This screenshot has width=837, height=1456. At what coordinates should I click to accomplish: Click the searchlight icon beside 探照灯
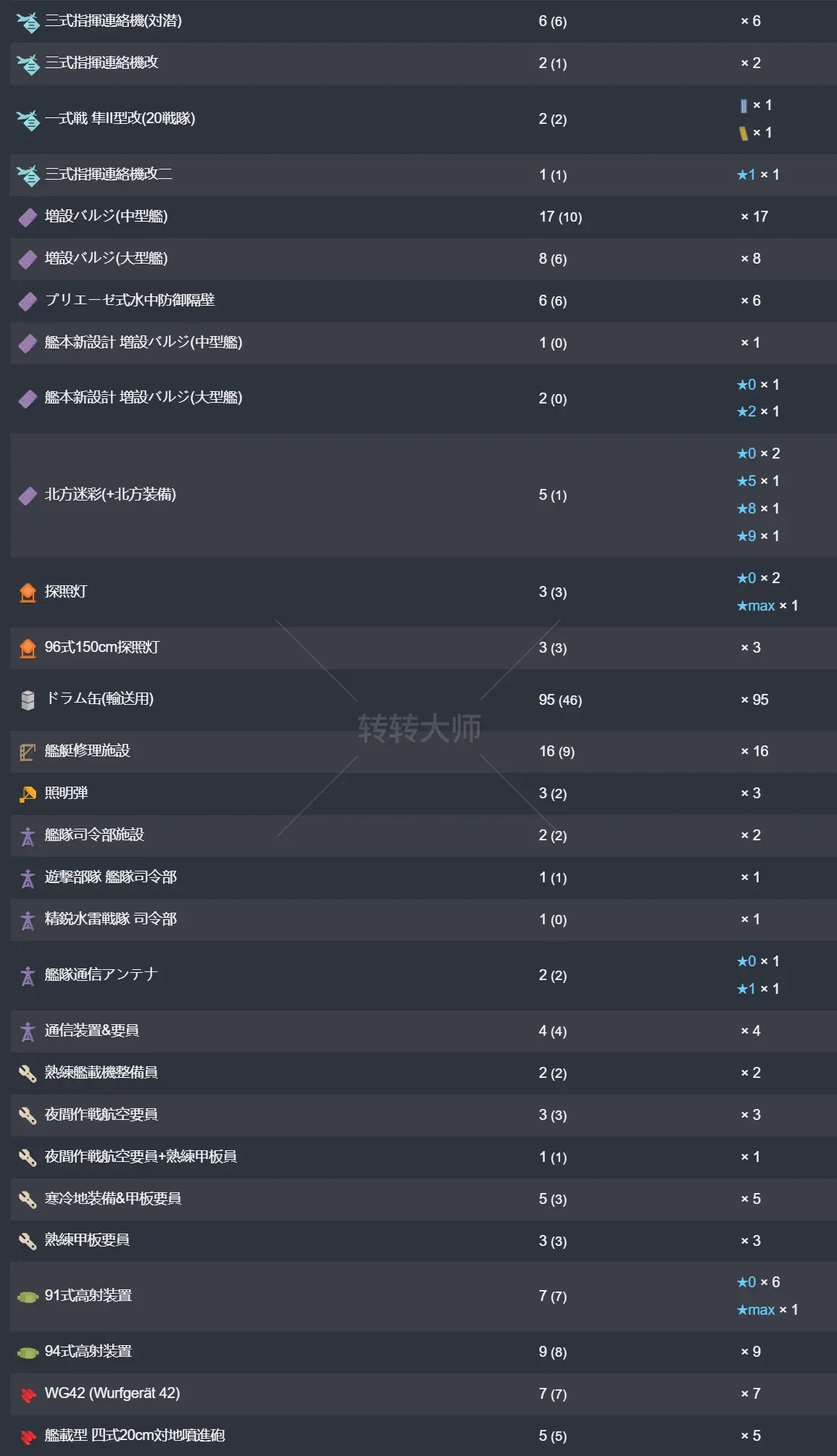pyautogui.click(x=28, y=592)
